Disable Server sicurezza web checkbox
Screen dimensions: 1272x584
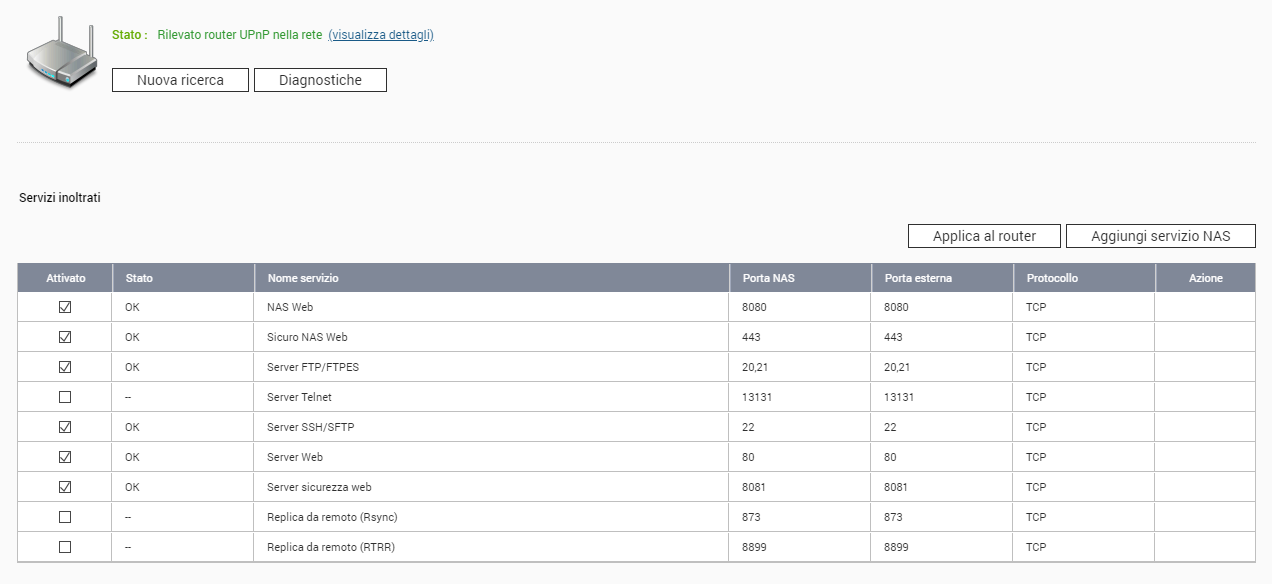[65, 487]
